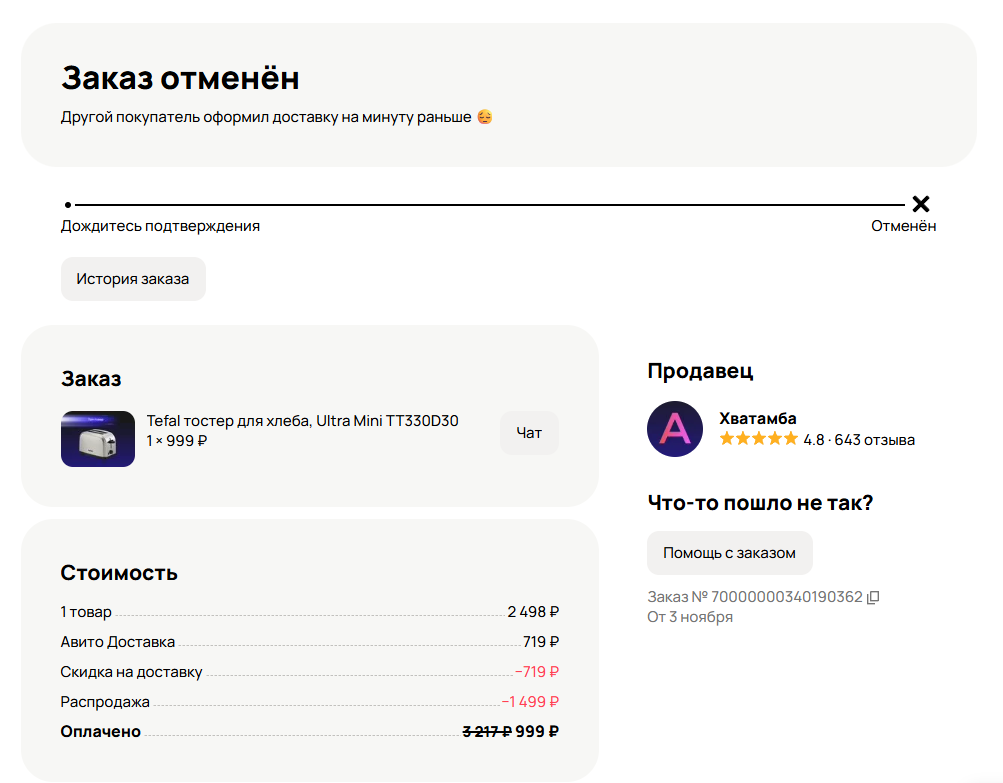This screenshot has height=783, width=1003.
Task: Click the sad emoji in cancellation notice
Action: pyautogui.click(x=485, y=117)
